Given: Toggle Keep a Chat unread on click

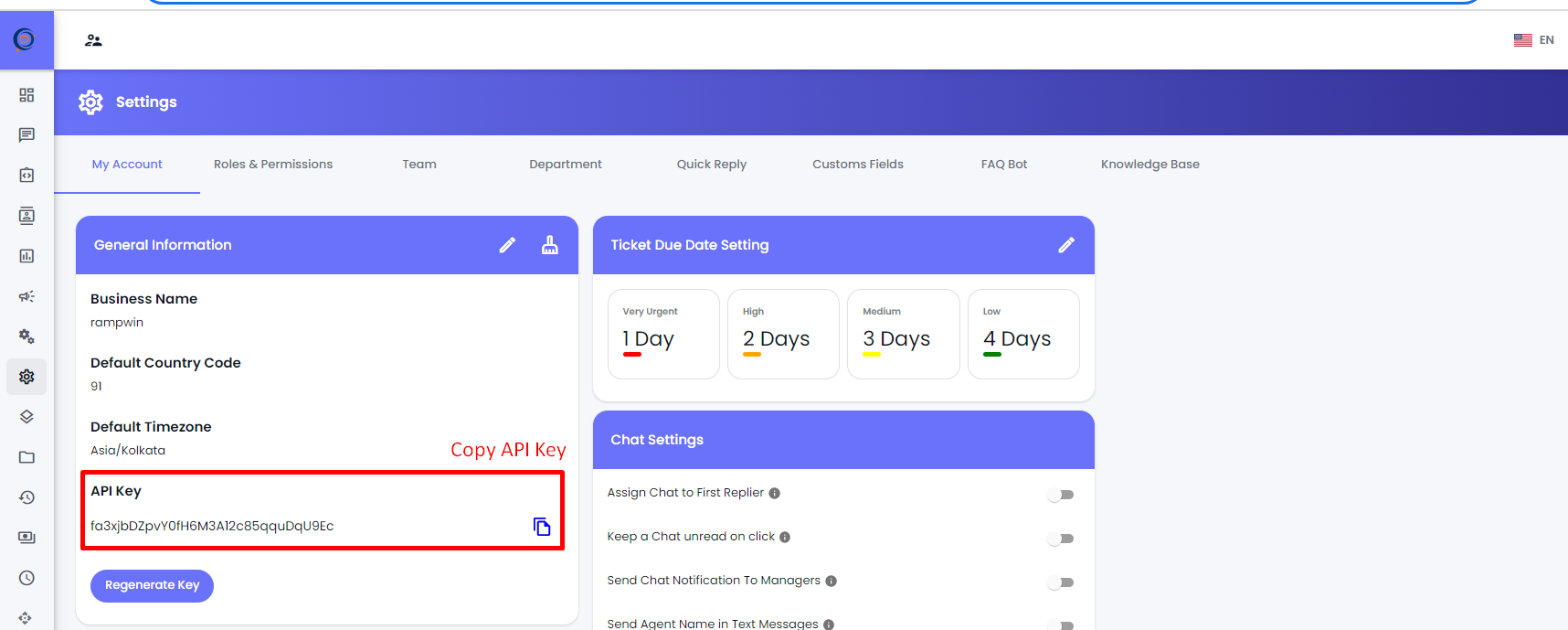Looking at the screenshot, I should click(1060, 539).
